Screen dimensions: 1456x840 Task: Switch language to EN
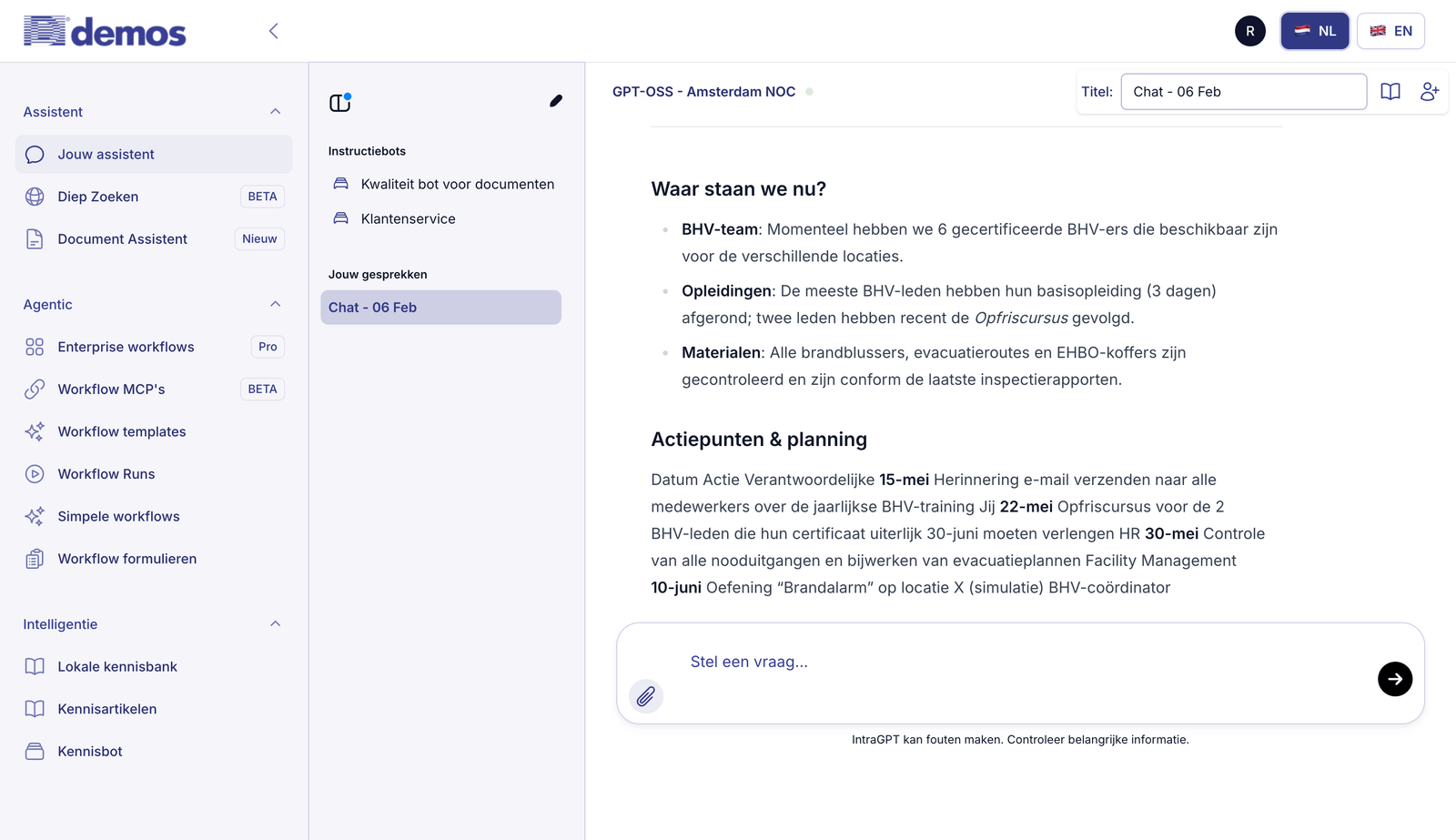pos(1390,30)
